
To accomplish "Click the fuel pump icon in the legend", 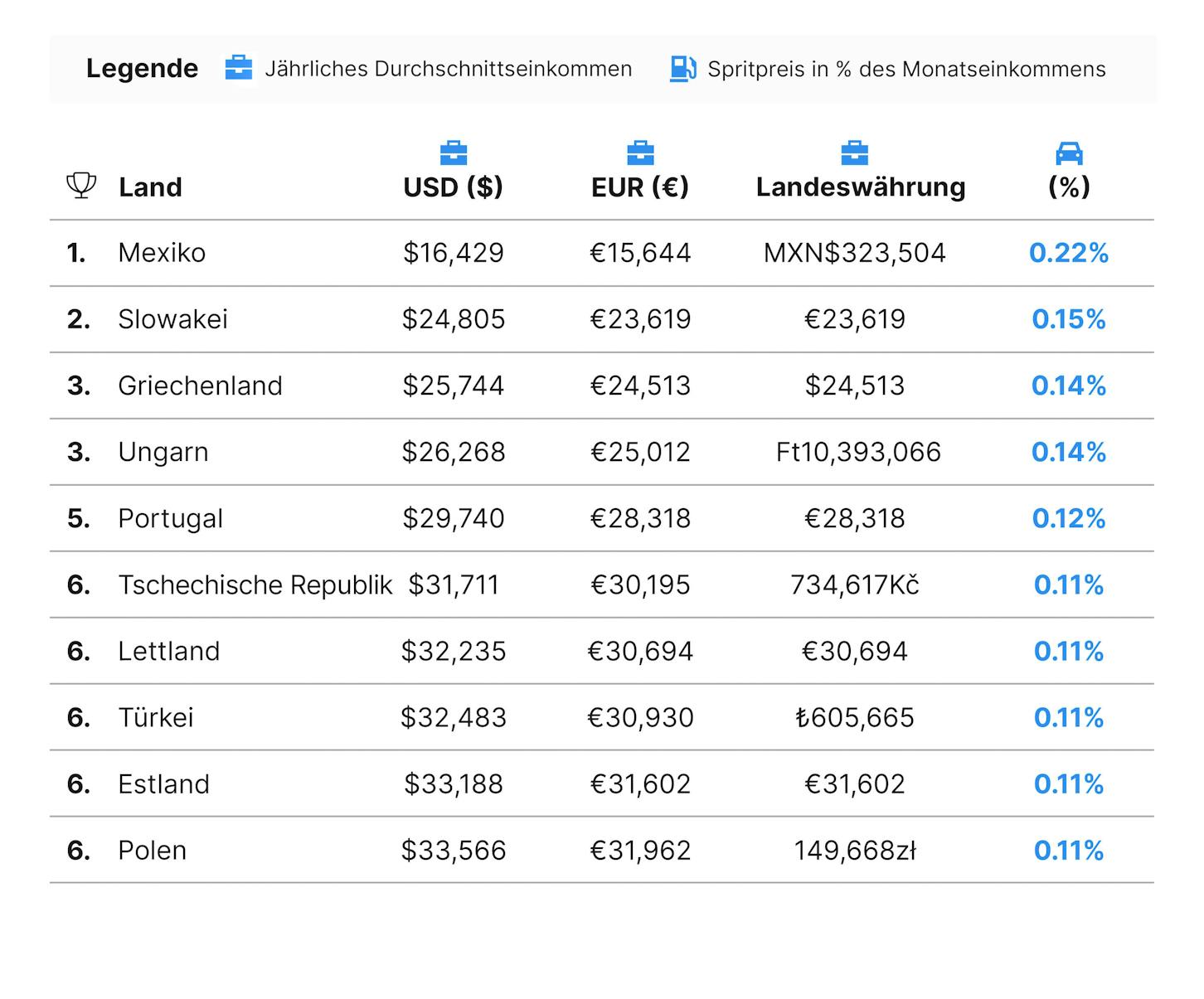I will tap(682, 69).
